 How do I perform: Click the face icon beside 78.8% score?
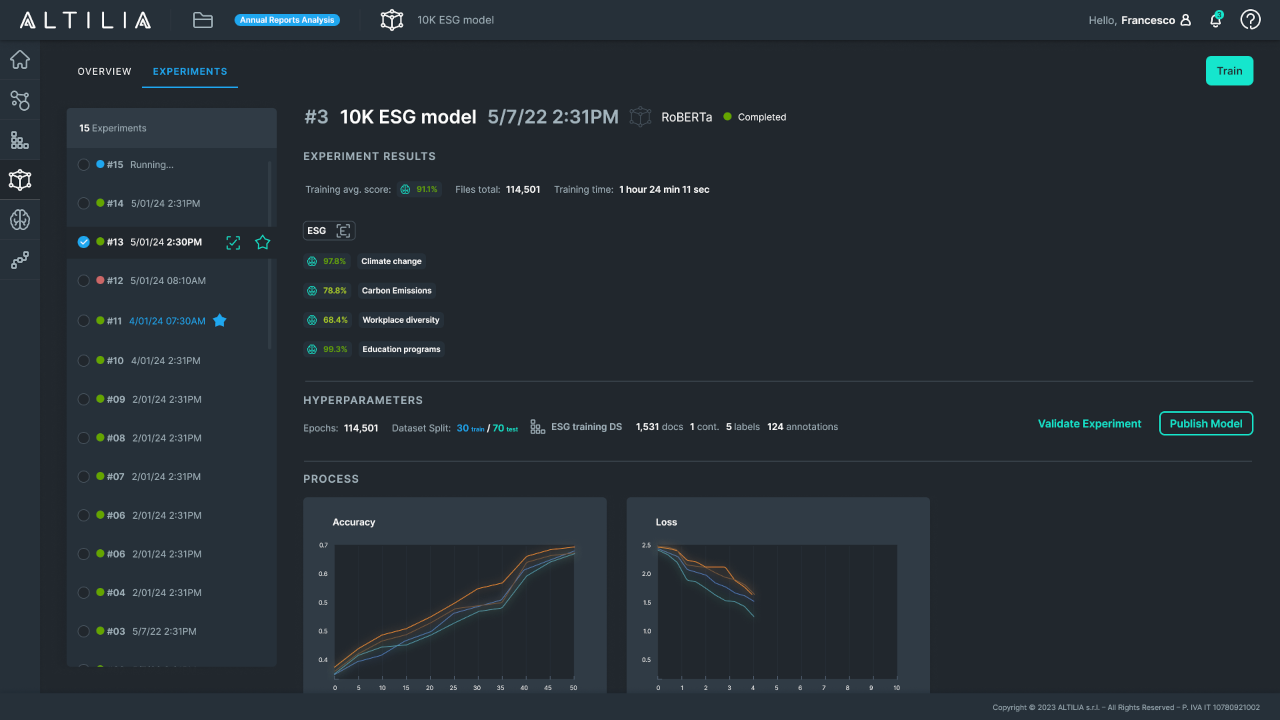coord(312,290)
